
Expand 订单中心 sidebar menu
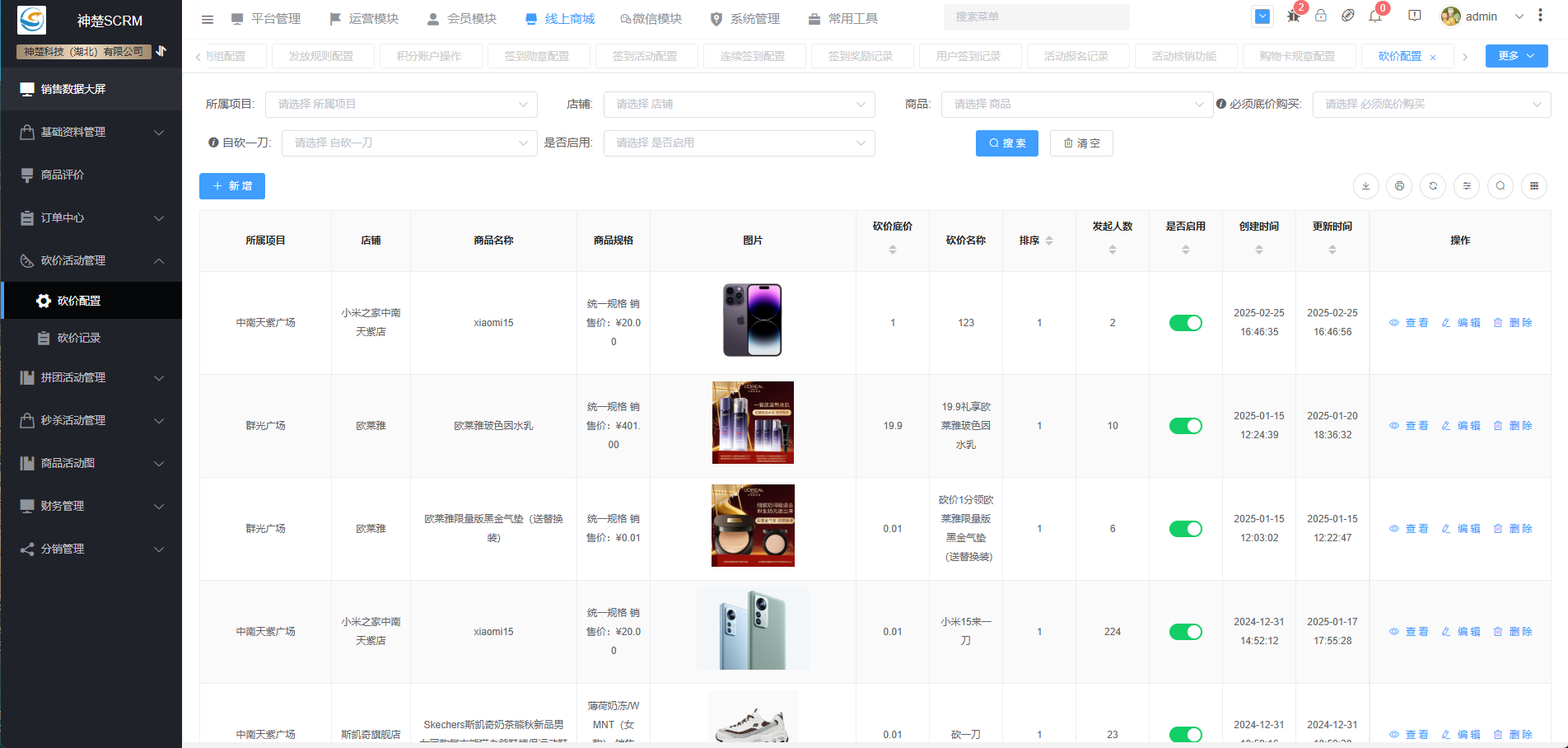click(x=91, y=217)
